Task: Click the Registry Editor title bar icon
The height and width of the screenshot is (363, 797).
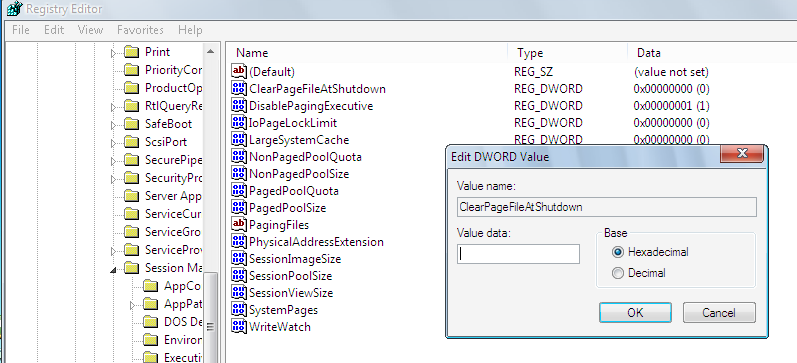Action: [14, 8]
